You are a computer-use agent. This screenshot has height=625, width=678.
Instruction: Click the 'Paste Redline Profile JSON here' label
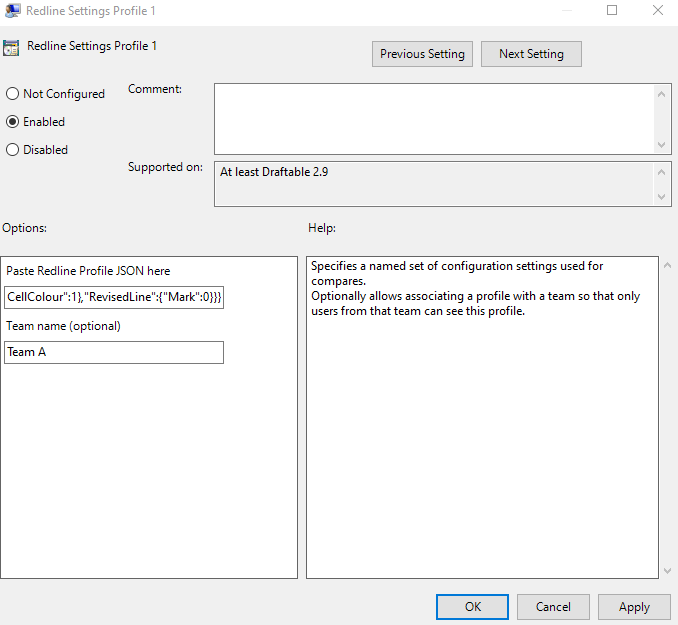(x=88, y=271)
